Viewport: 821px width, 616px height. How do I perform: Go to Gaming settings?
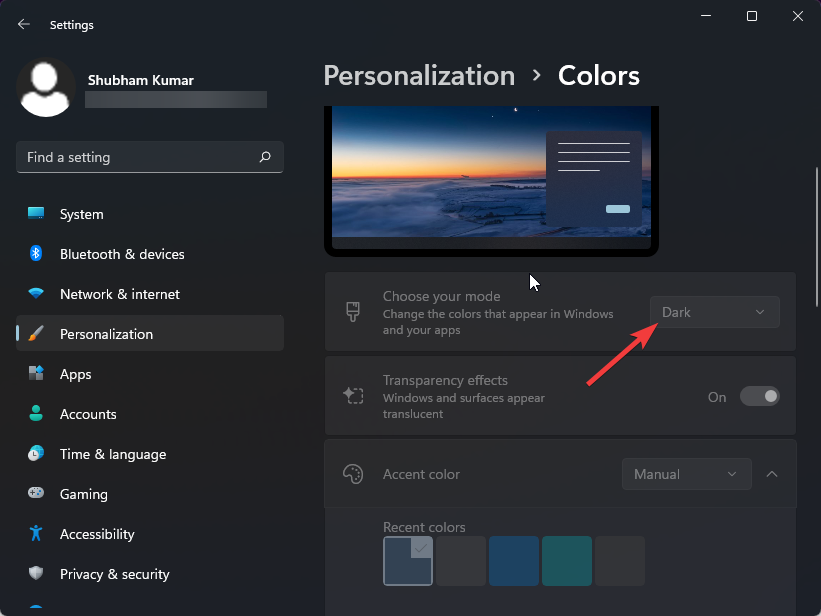pyautogui.click(x=150, y=494)
